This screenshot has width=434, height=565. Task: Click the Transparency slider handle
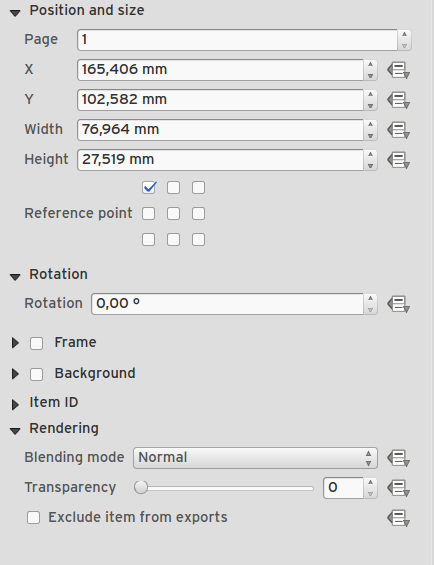141,488
